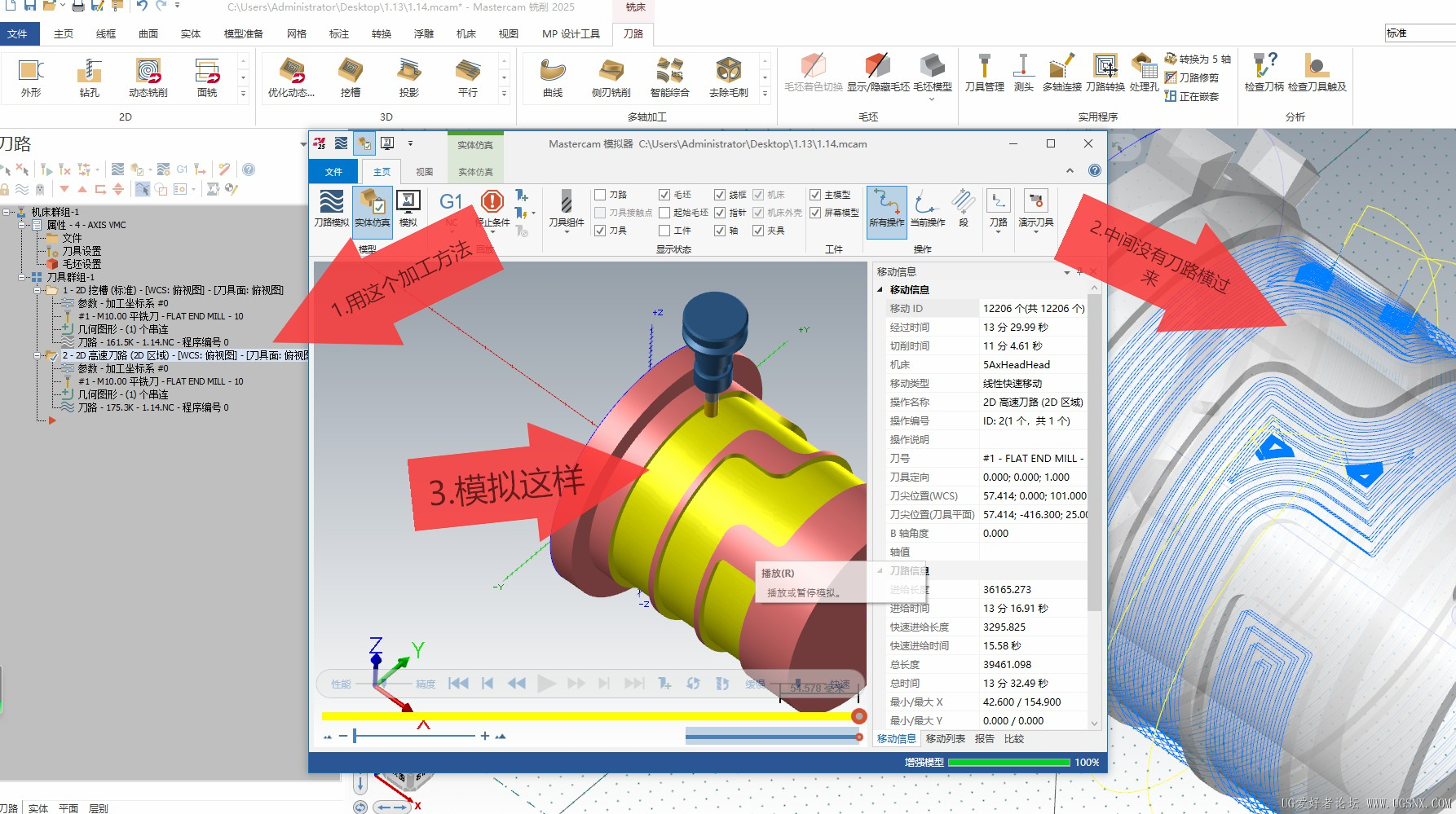Click the 测头 probe icon
This screenshot has height=814, width=1456.
[1023, 73]
